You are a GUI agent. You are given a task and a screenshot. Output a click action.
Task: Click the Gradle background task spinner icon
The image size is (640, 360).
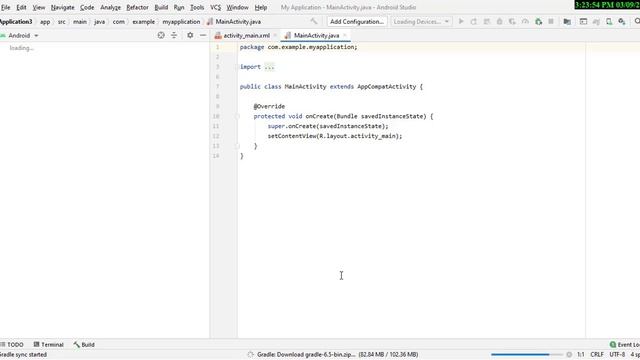click(251, 355)
